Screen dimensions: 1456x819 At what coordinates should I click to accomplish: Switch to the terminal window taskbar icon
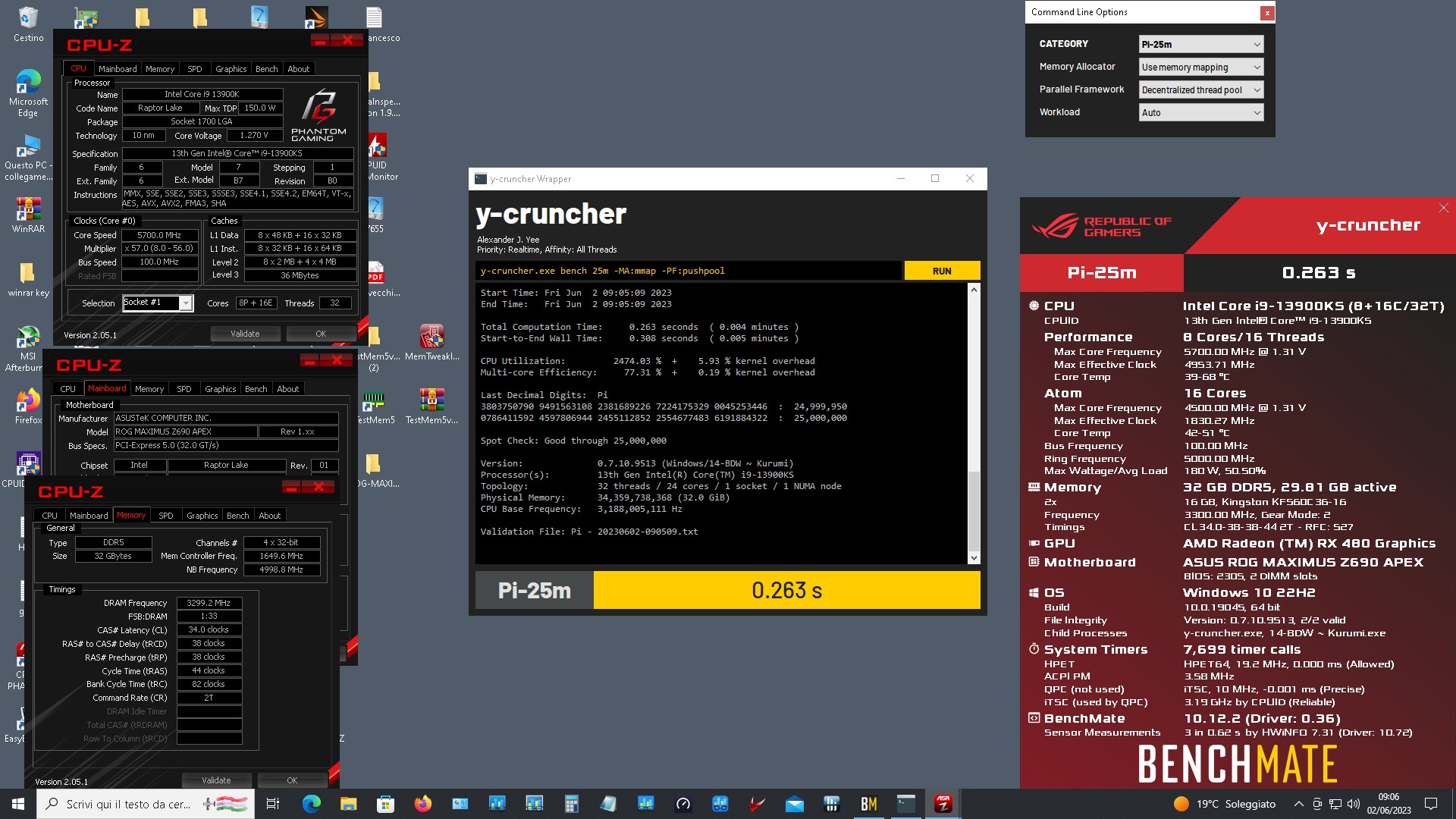pyautogui.click(x=905, y=804)
